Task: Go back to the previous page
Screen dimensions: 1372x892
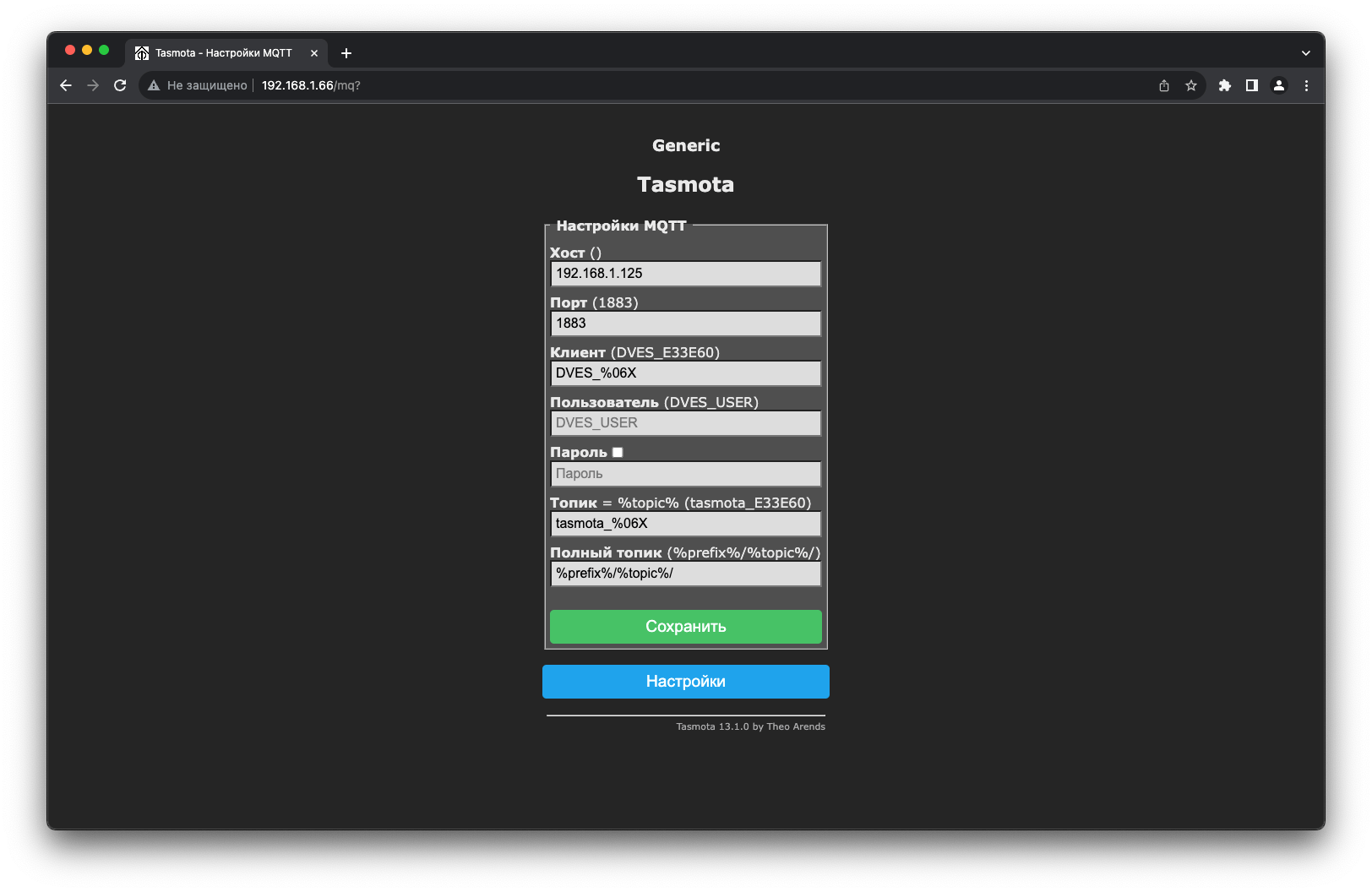Action: point(66,85)
